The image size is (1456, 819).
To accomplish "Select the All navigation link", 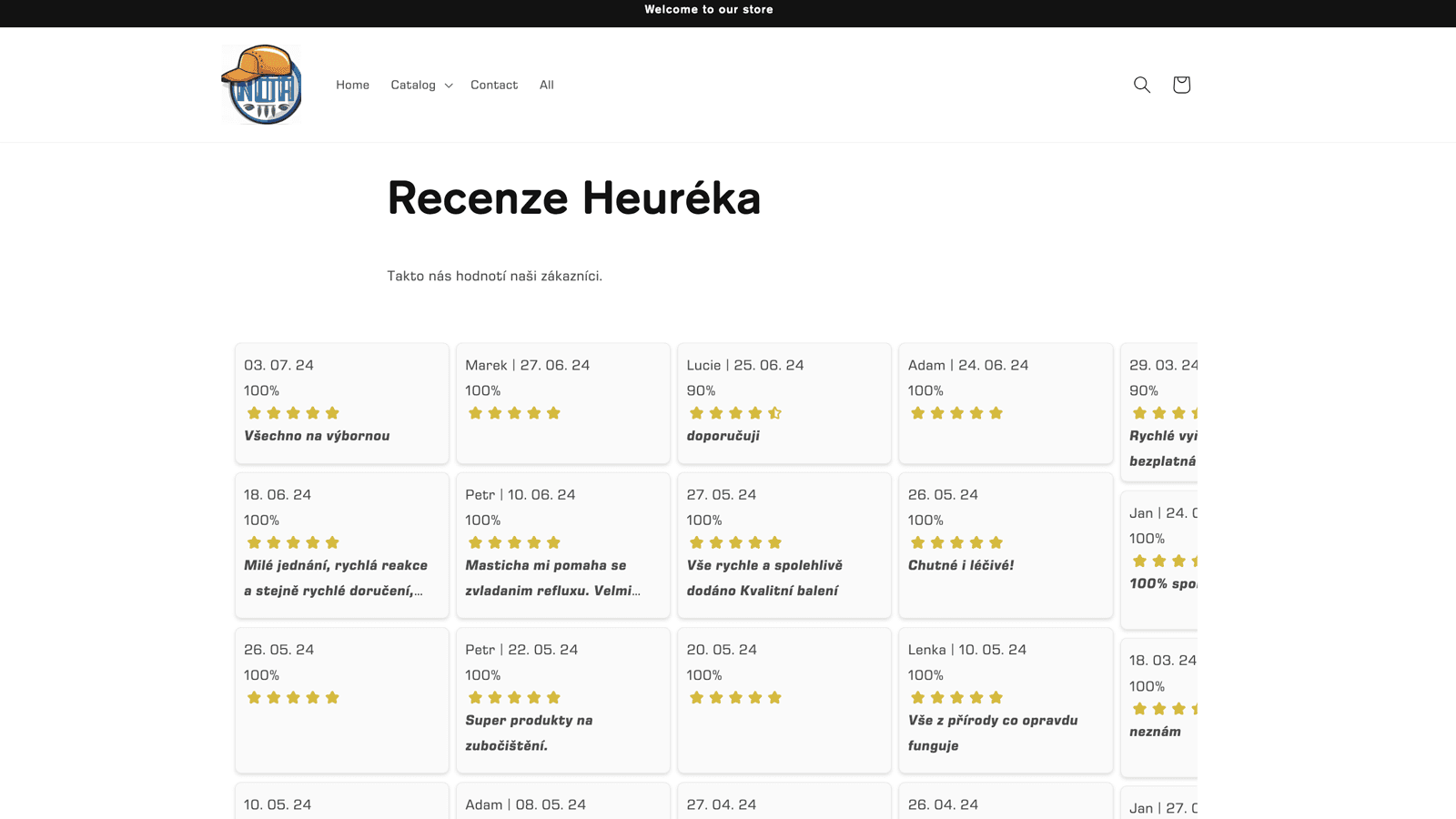I will [546, 85].
